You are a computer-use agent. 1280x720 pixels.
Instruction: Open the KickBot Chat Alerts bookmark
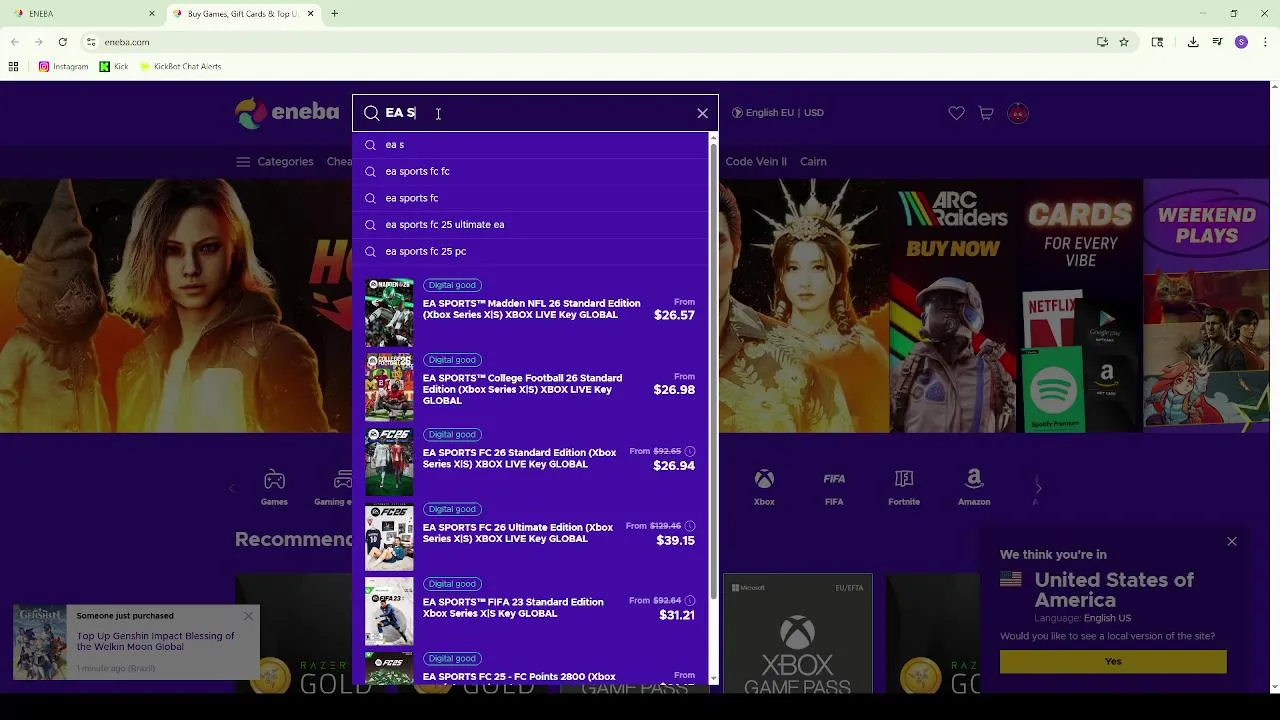[x=180, y=67]
